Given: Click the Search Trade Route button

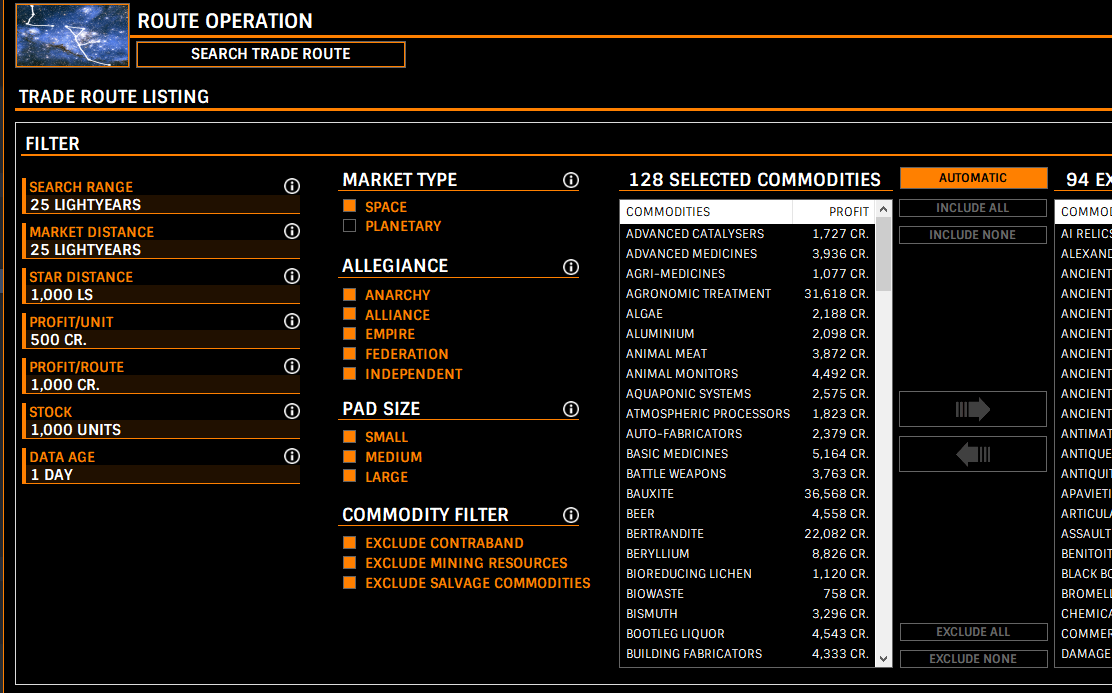Looking at the screenshot, I should tap(271, 55).
